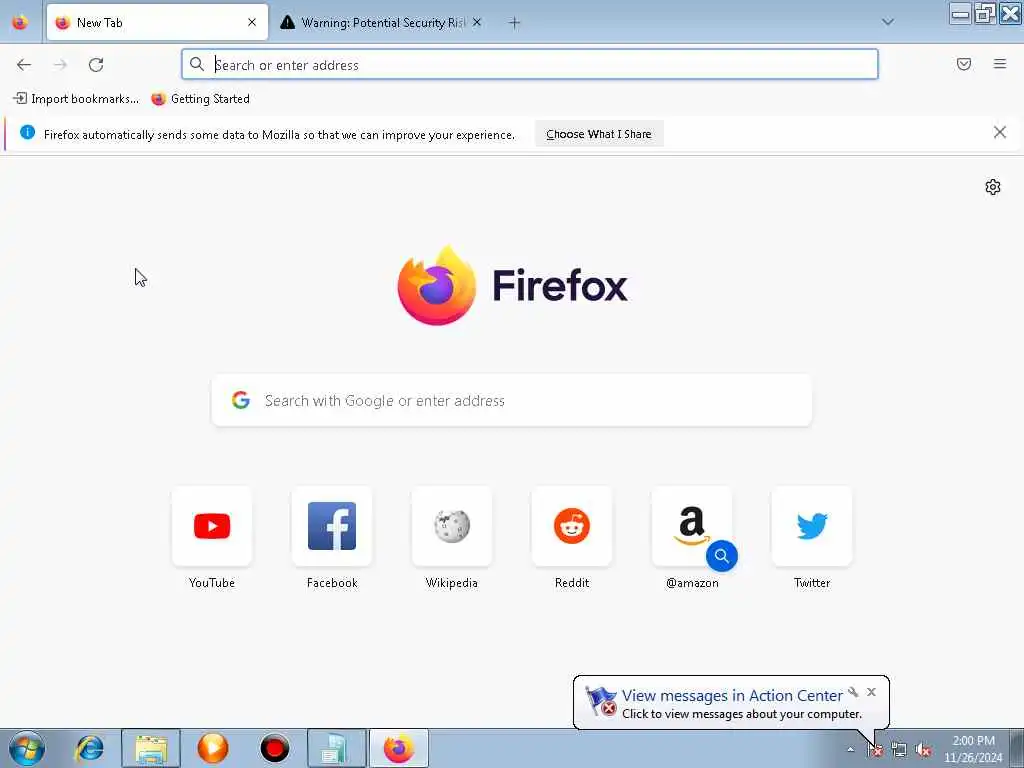Image resolution: width=1024 pixels, height=768 pixels.
Task: Open the Firefox hamburger application menu
Action: [x=1000, y=64]
